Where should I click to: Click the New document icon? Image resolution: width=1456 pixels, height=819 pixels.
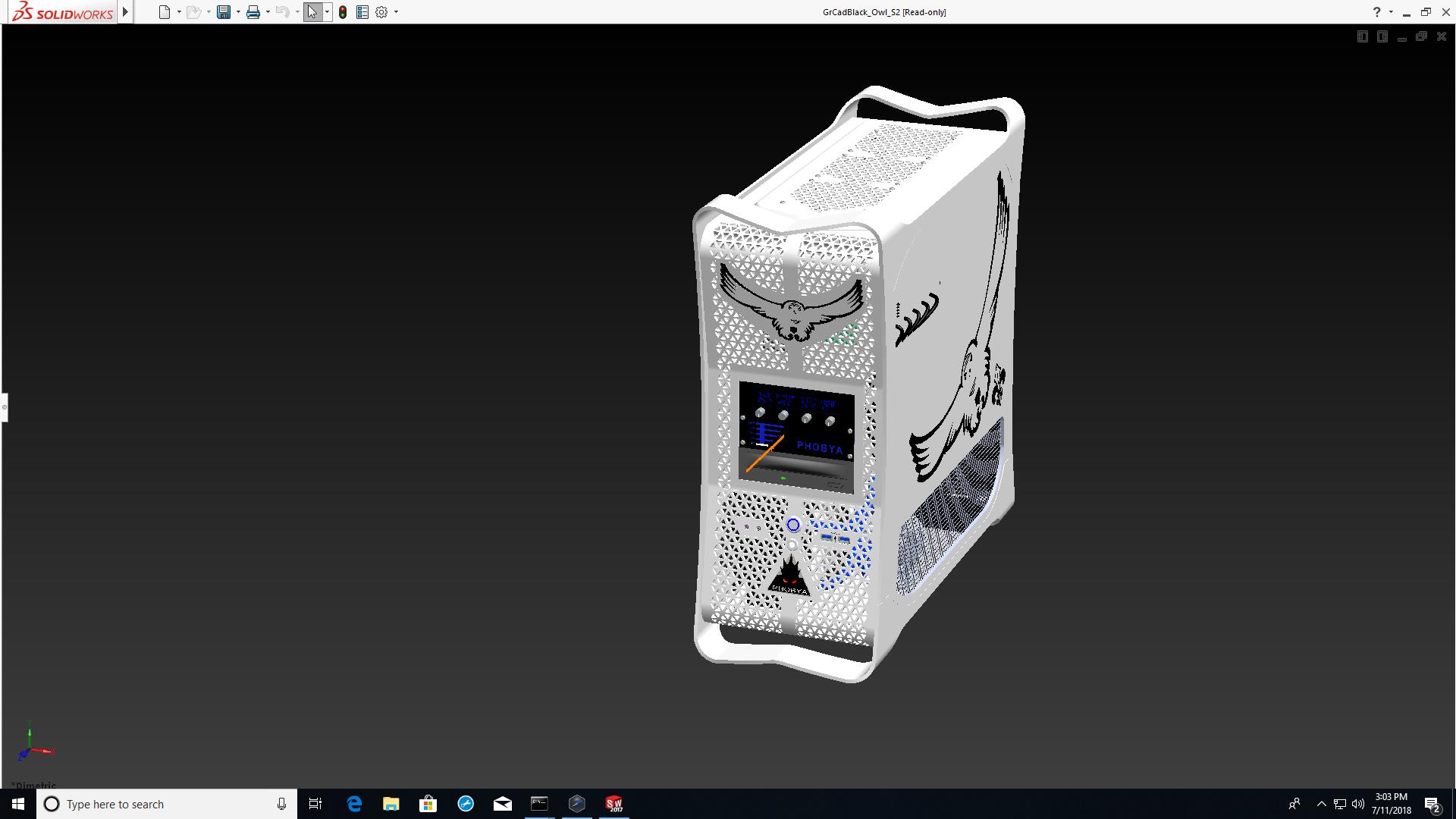(164, 12)
